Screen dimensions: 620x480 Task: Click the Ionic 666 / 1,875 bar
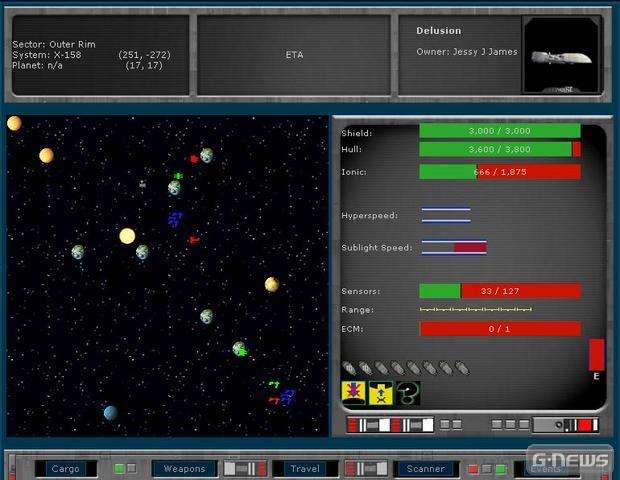point(500,172)
